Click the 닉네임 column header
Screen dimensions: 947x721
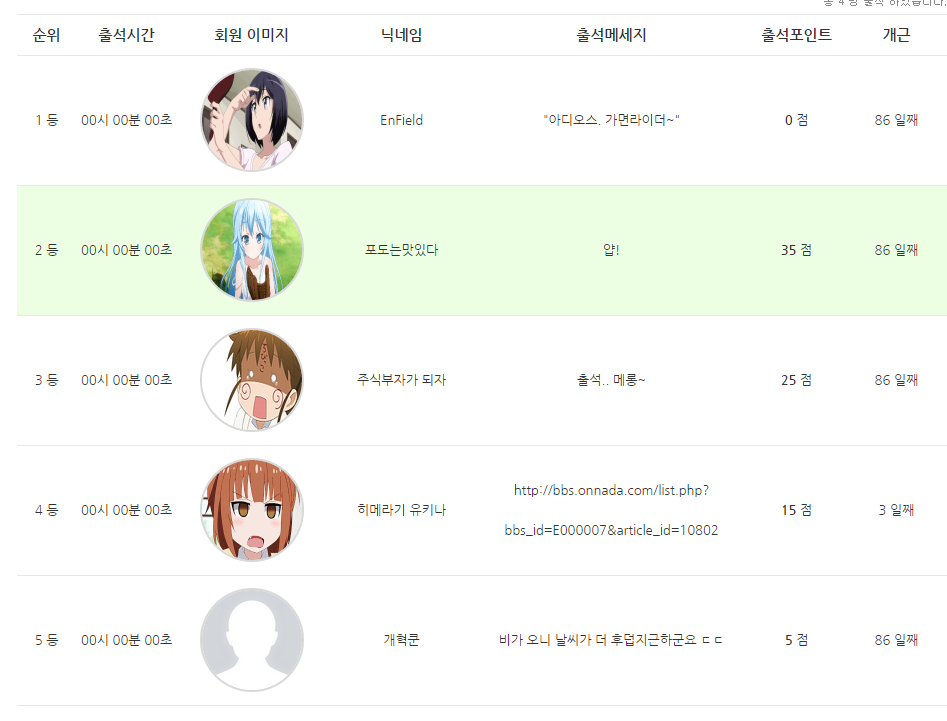tap(402, 35)
